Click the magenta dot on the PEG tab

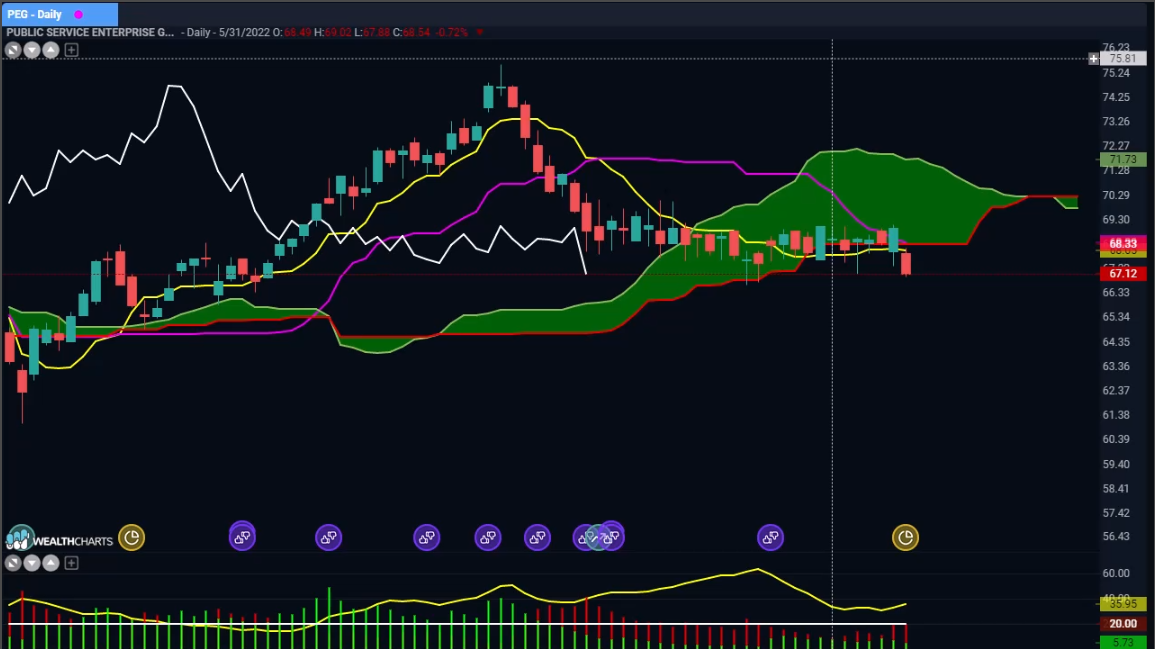(x=79, y=15)
